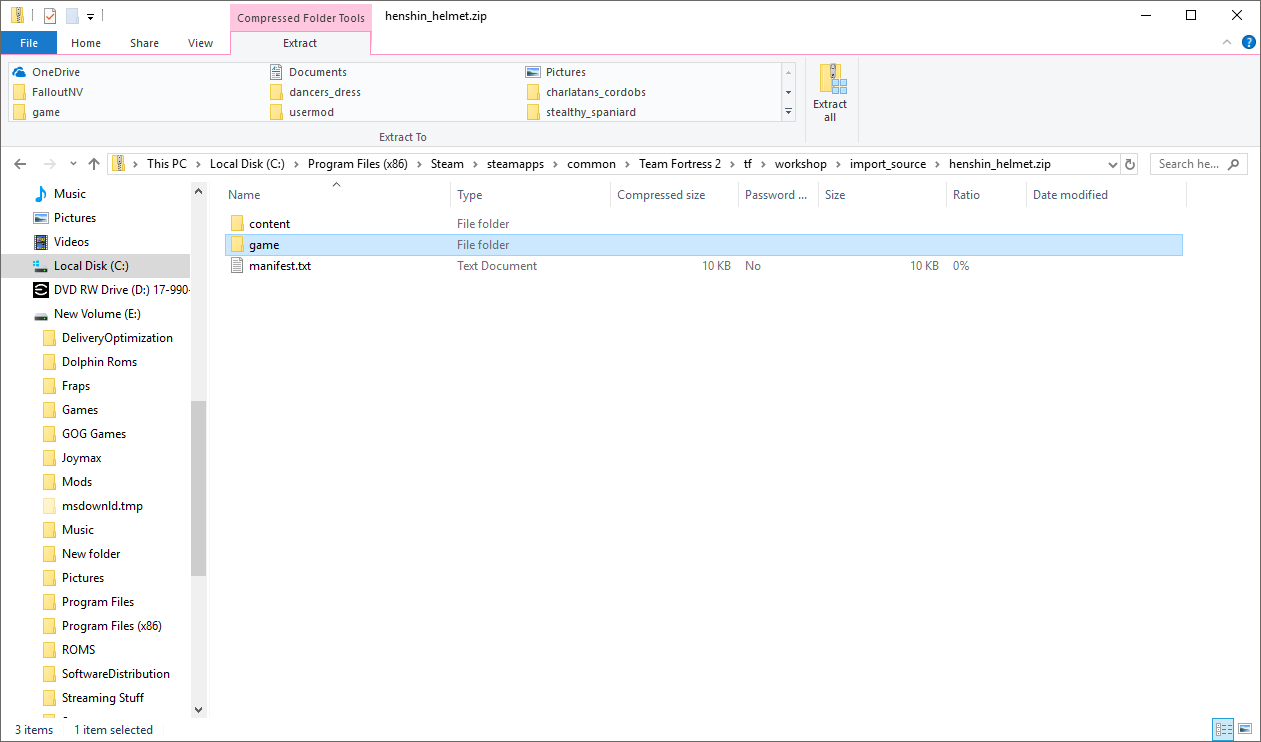Refresh the folder view
The image size is (1261, 742).
[1130, 164]
